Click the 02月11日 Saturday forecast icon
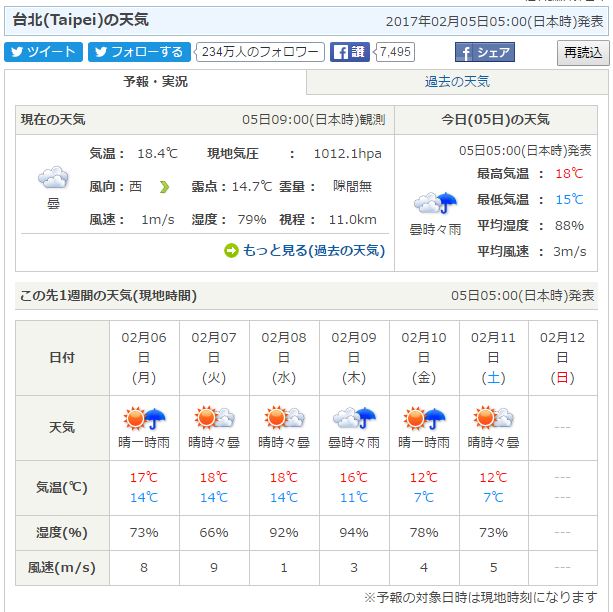The height and width of the screenshot is (612, 613). tap(493, 418)
